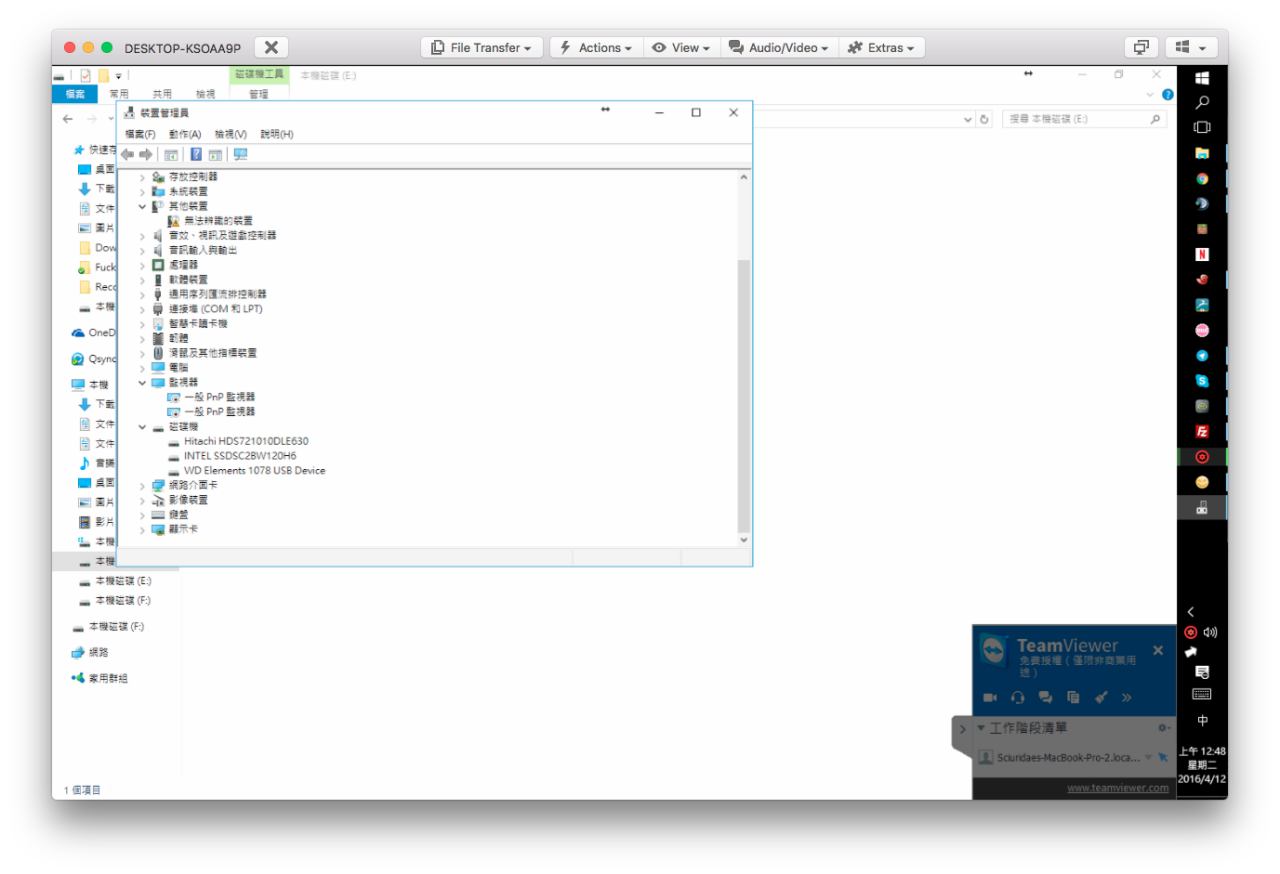Open Task View in remote taskbar
The height and width of the screenshot is (874, 1280).
coord(1203,128)
